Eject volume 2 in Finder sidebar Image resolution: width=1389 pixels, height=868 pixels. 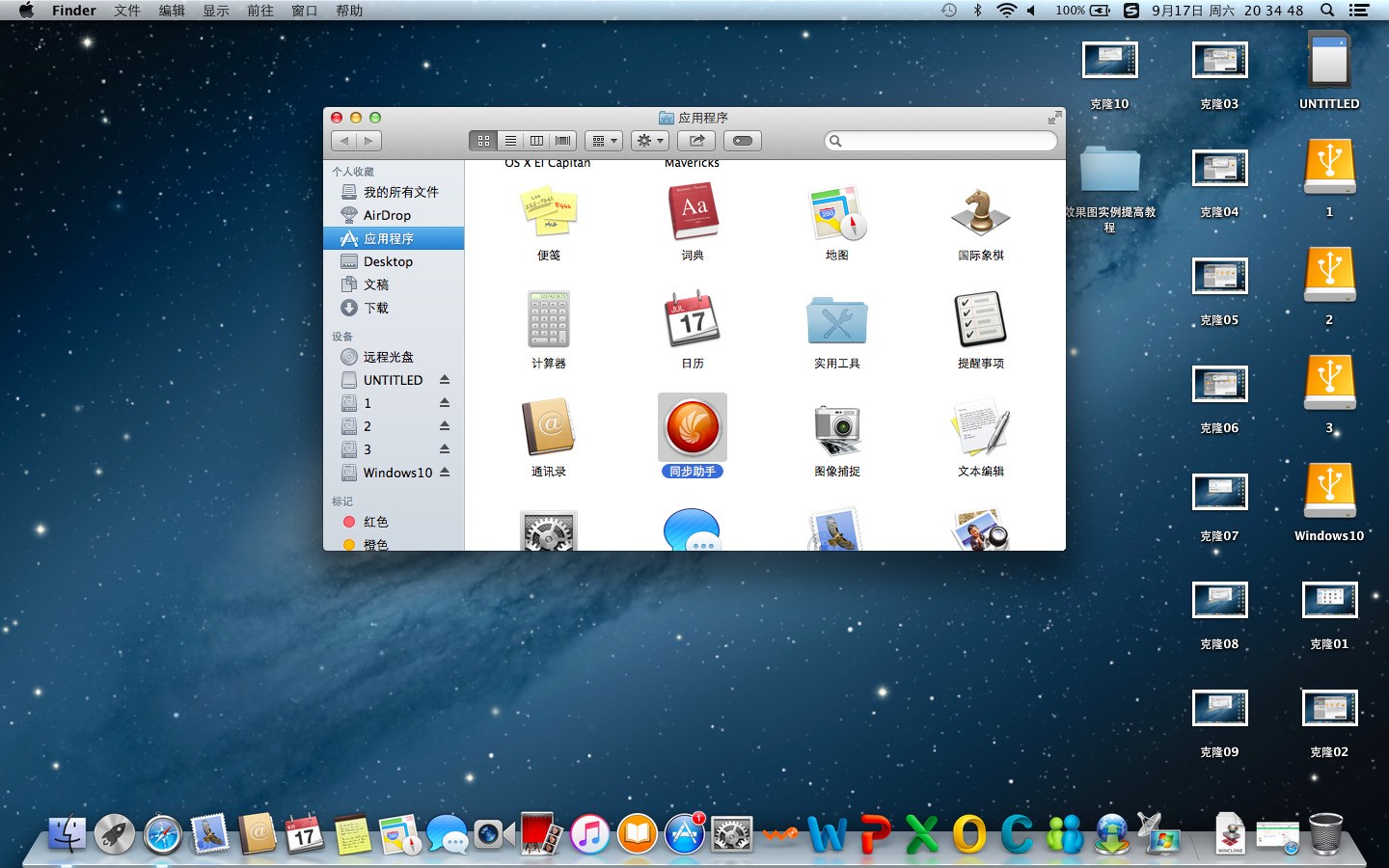445,425
